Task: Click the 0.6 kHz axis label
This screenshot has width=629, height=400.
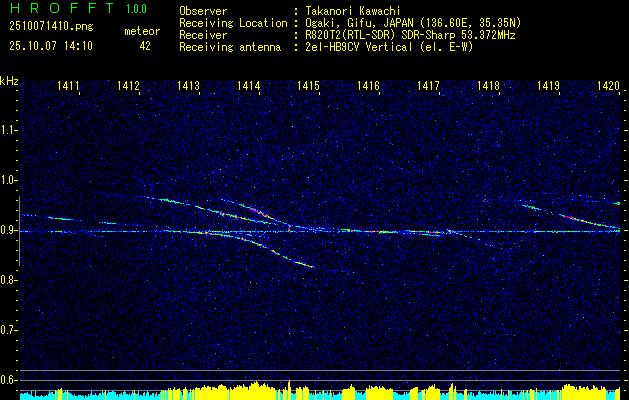Action: tap(8, 380)
